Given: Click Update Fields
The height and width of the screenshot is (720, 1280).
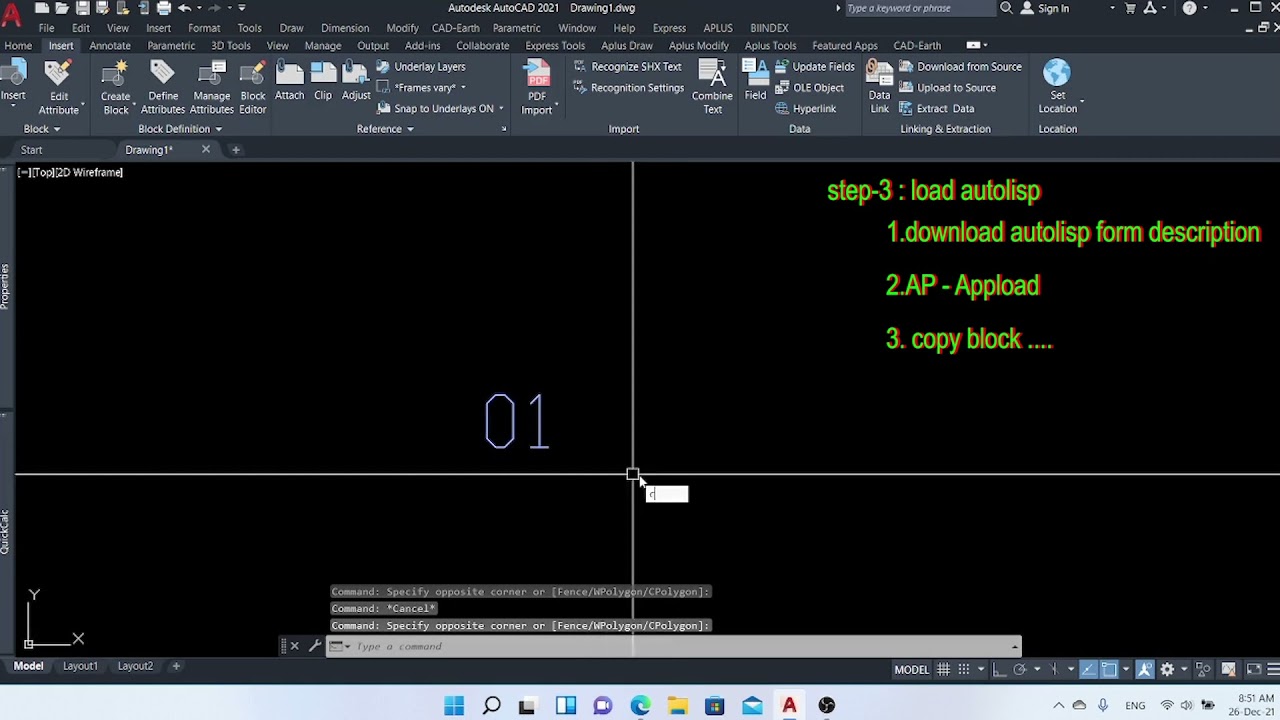Looking at the screenshot, I should (814, 67).
